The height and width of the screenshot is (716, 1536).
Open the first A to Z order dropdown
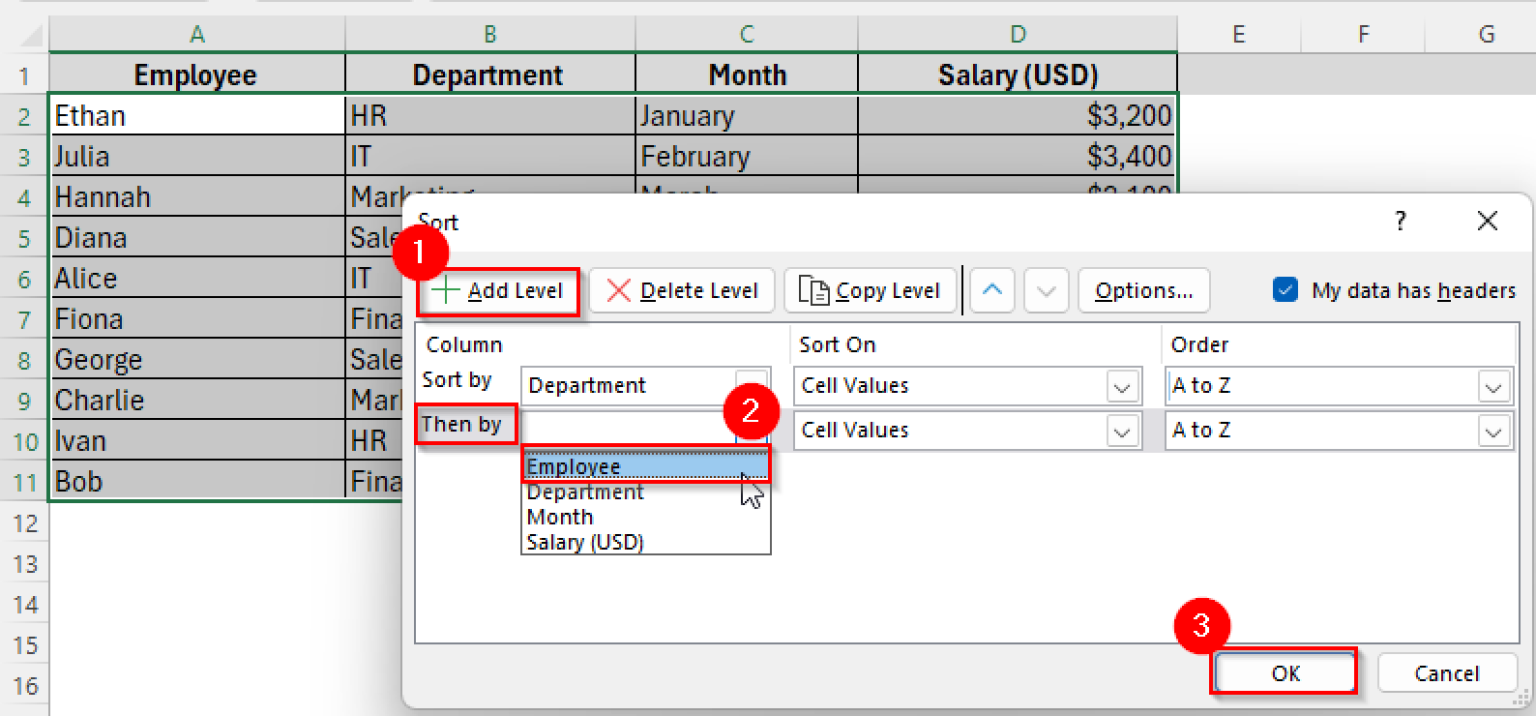[x=1494, y=385]
